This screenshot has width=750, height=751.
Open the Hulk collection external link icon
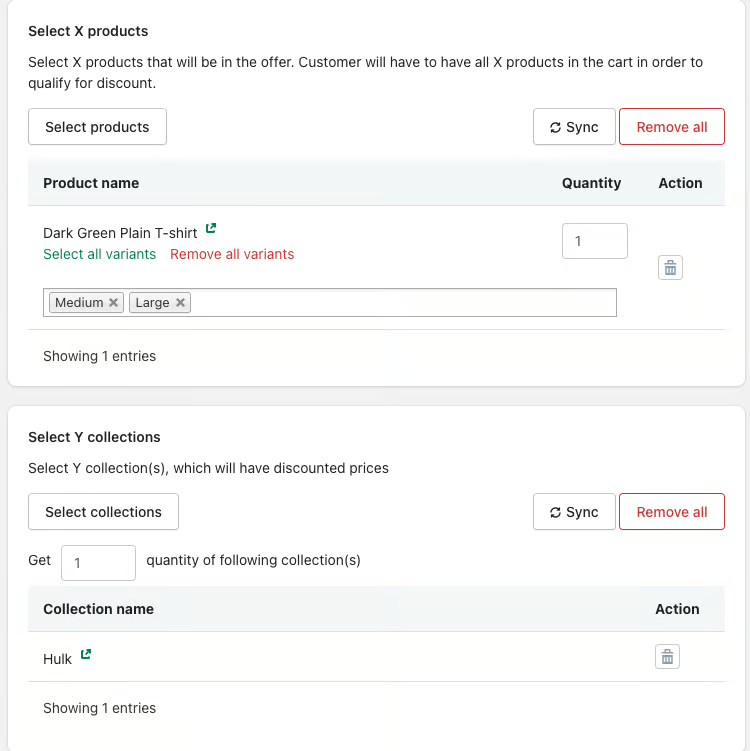click(86, 655)
